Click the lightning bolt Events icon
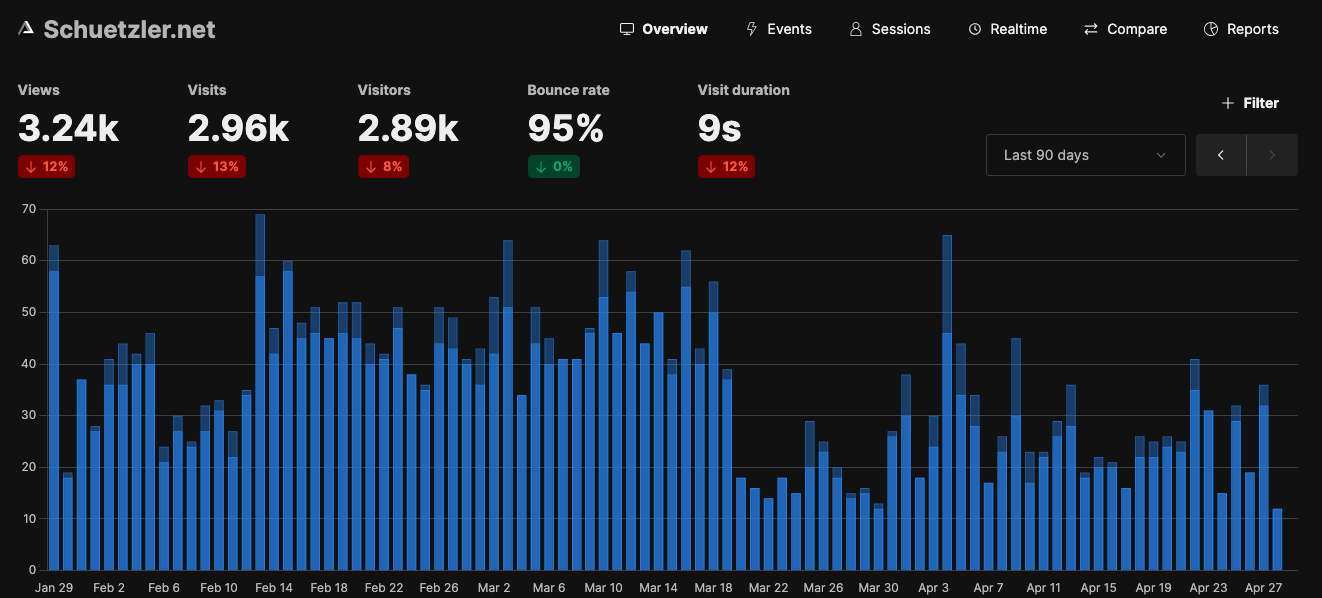 (x=752, y=29)
